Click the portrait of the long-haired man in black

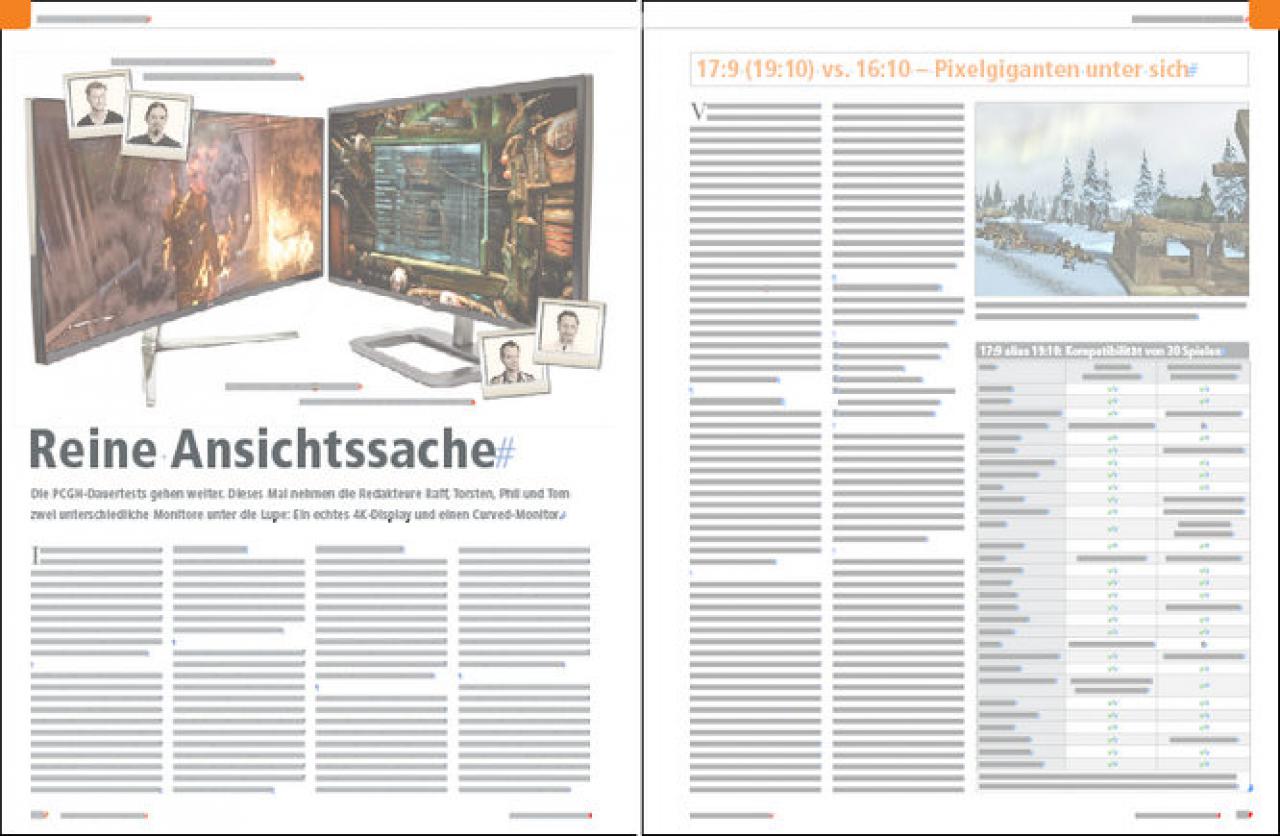tap(156, 125)
